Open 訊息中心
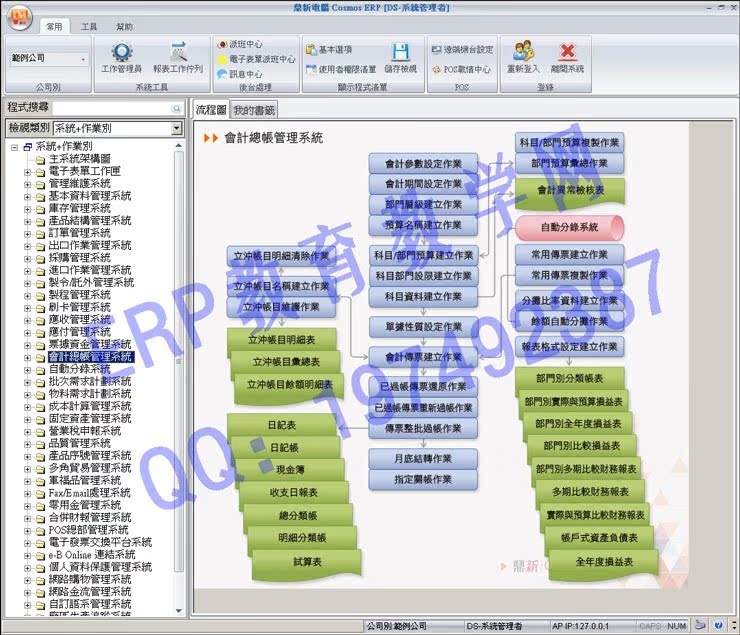The width and height of the screenshot is (740, 635). click(240, 75)
